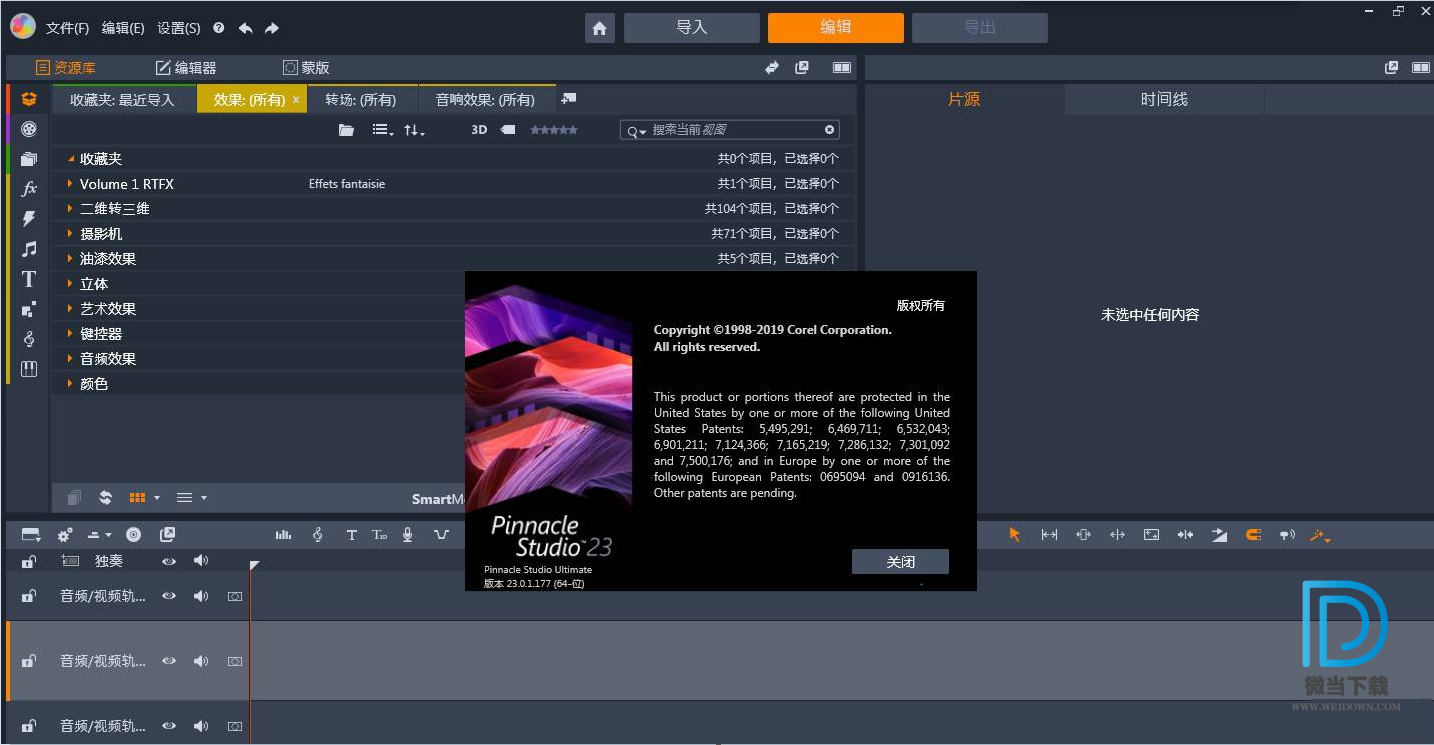The image size is (1434, 745).
Task: Open the 编辑器 panel
Action: pos(186,68)
